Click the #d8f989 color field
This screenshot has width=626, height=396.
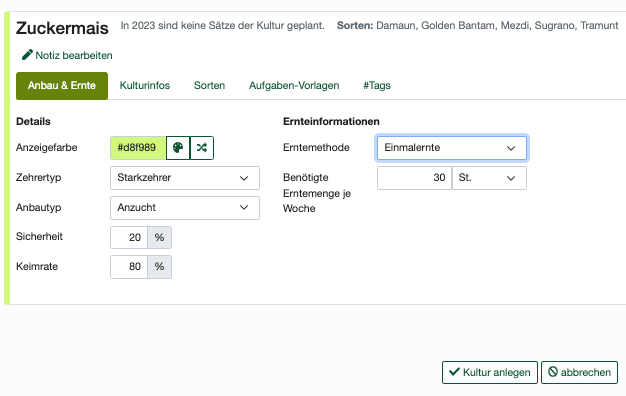[x=138, y=148]
